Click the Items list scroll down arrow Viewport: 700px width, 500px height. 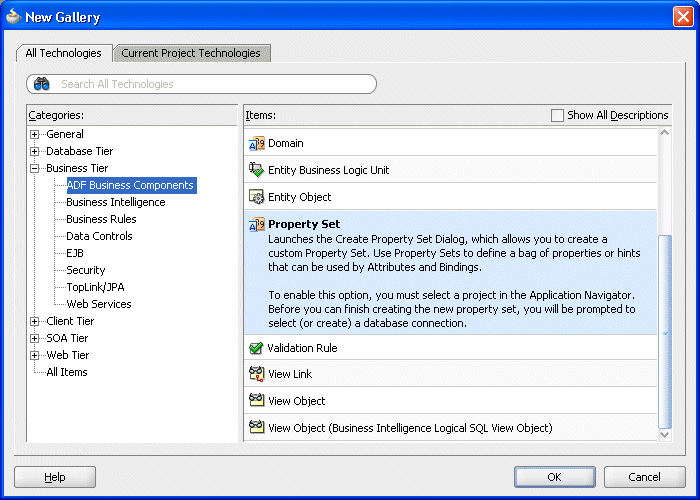coord(664,434)
